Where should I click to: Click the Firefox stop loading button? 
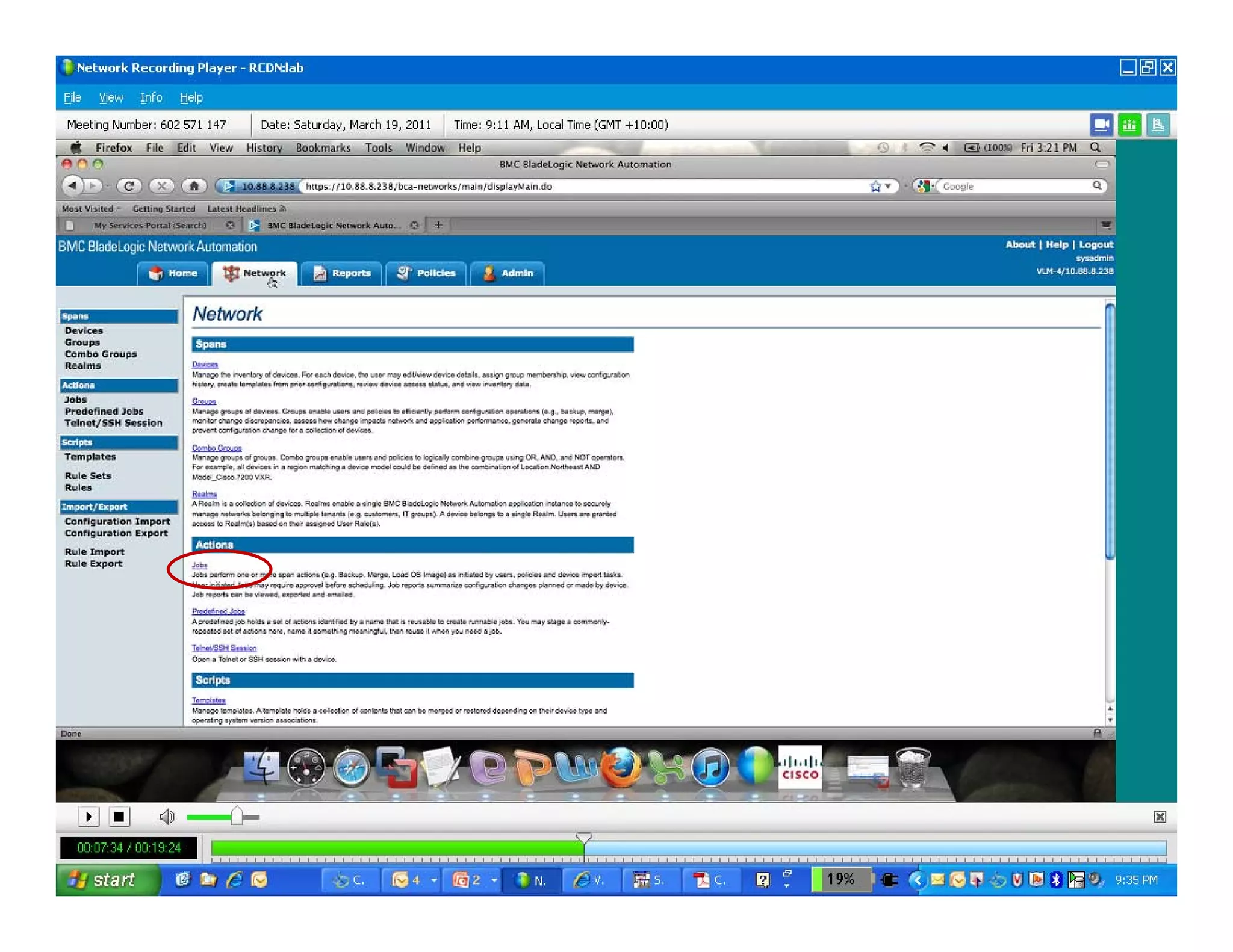(161, 187)
